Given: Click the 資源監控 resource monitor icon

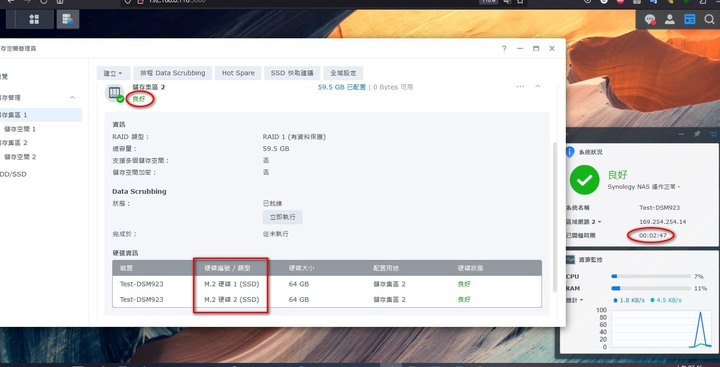Looking at the screenshot, I should pos(570,260).
